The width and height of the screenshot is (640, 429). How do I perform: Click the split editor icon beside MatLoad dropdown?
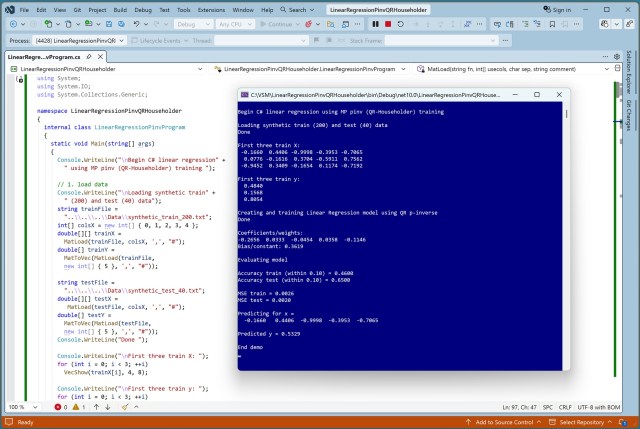click(618, 69)
